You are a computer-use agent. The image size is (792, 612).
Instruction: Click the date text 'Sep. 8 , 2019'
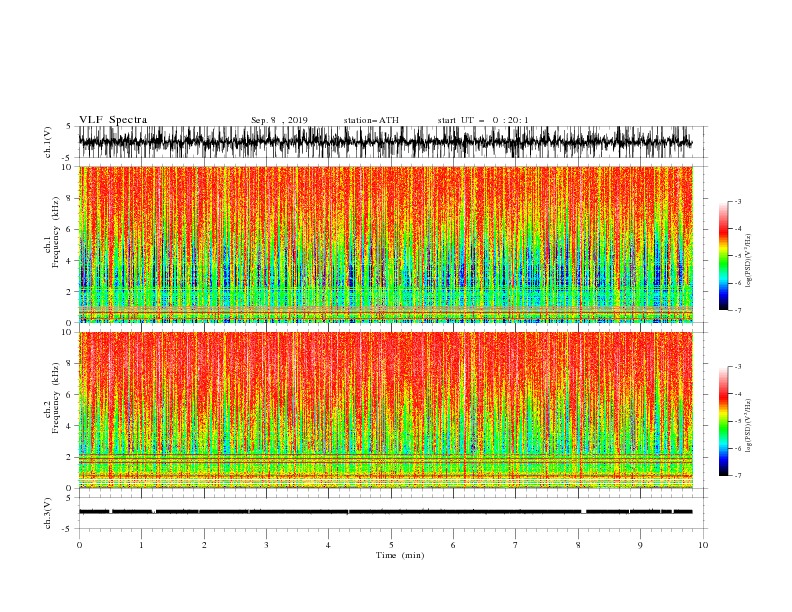pos(279,120)
